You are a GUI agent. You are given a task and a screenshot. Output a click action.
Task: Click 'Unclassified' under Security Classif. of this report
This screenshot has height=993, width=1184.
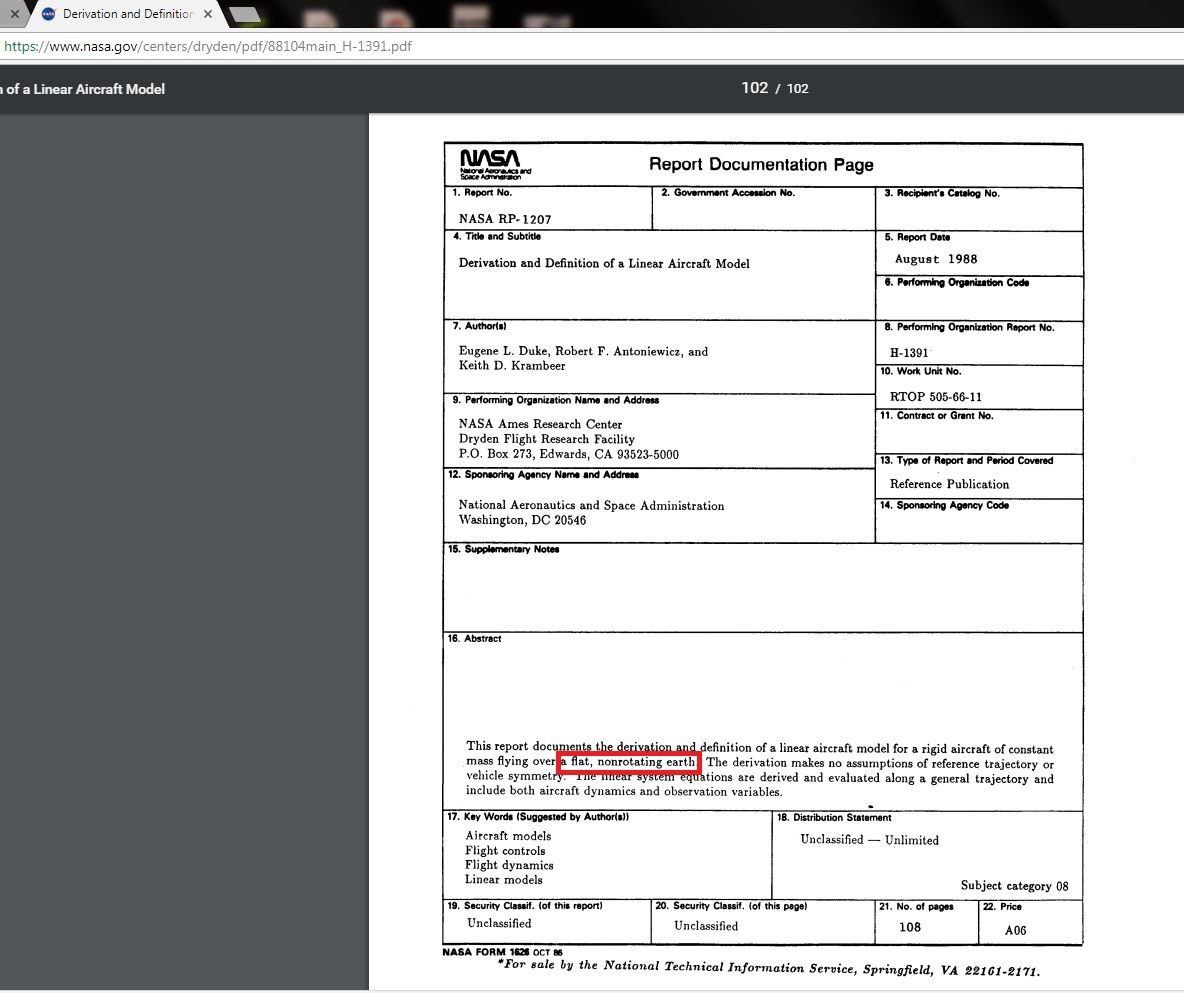click(499, 923)
